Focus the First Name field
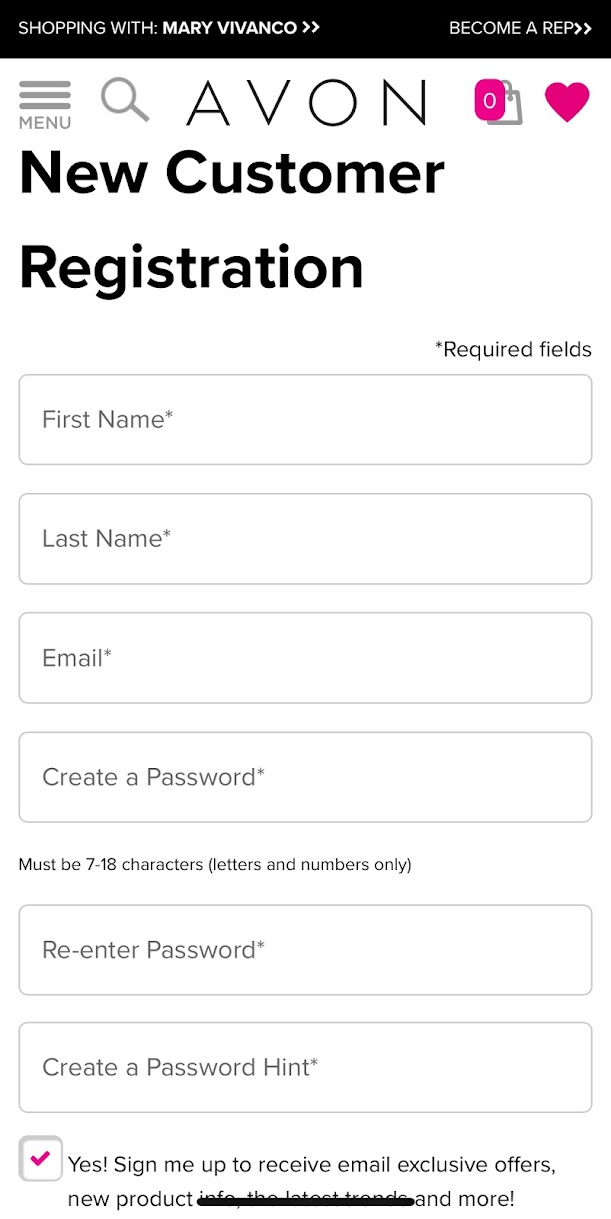This screenshot has width=611, height=1219. (305, 420)
